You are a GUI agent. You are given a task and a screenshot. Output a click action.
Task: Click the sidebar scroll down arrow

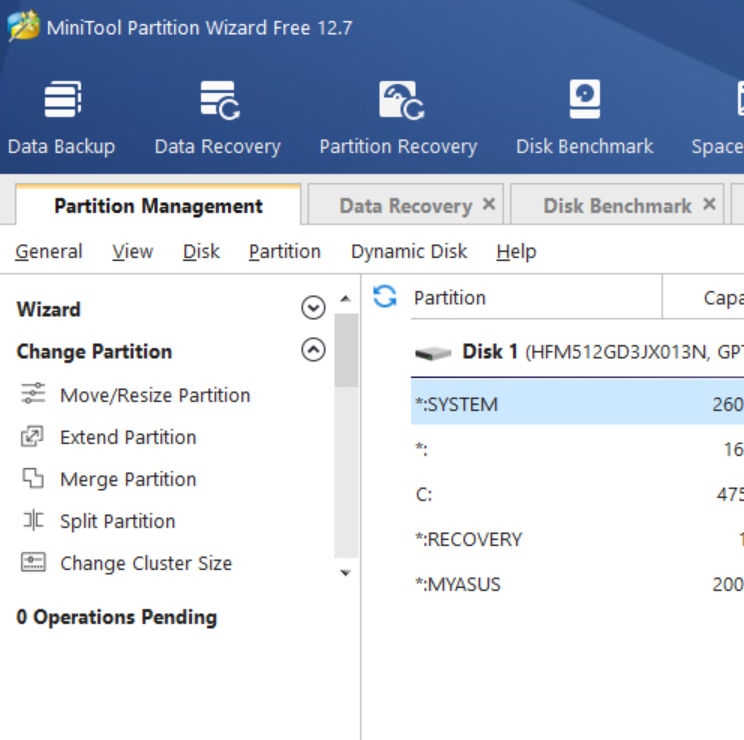(346, 573)
